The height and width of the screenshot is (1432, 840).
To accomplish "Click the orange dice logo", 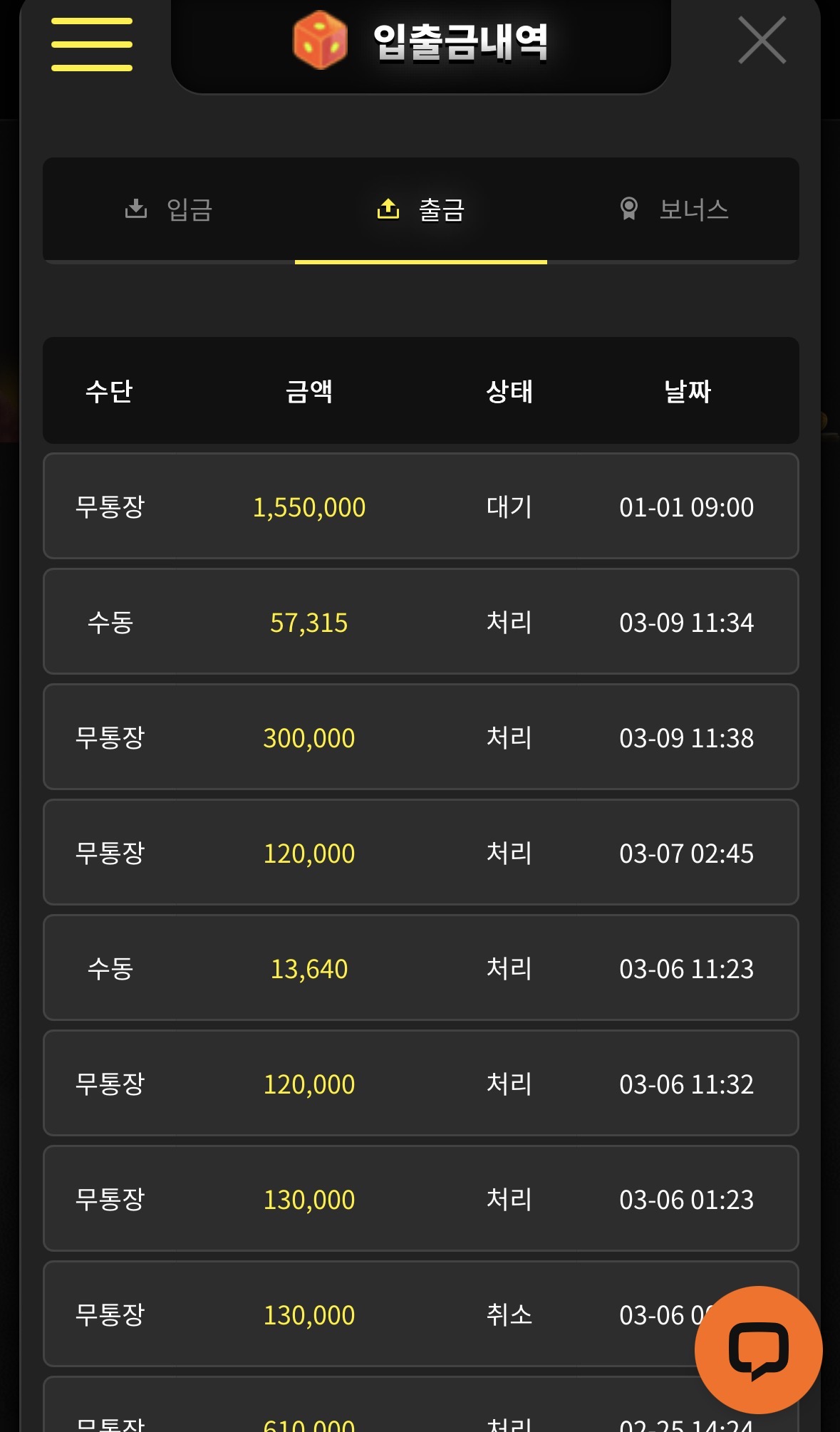I will pyautogui.click(x=320, y=41).
